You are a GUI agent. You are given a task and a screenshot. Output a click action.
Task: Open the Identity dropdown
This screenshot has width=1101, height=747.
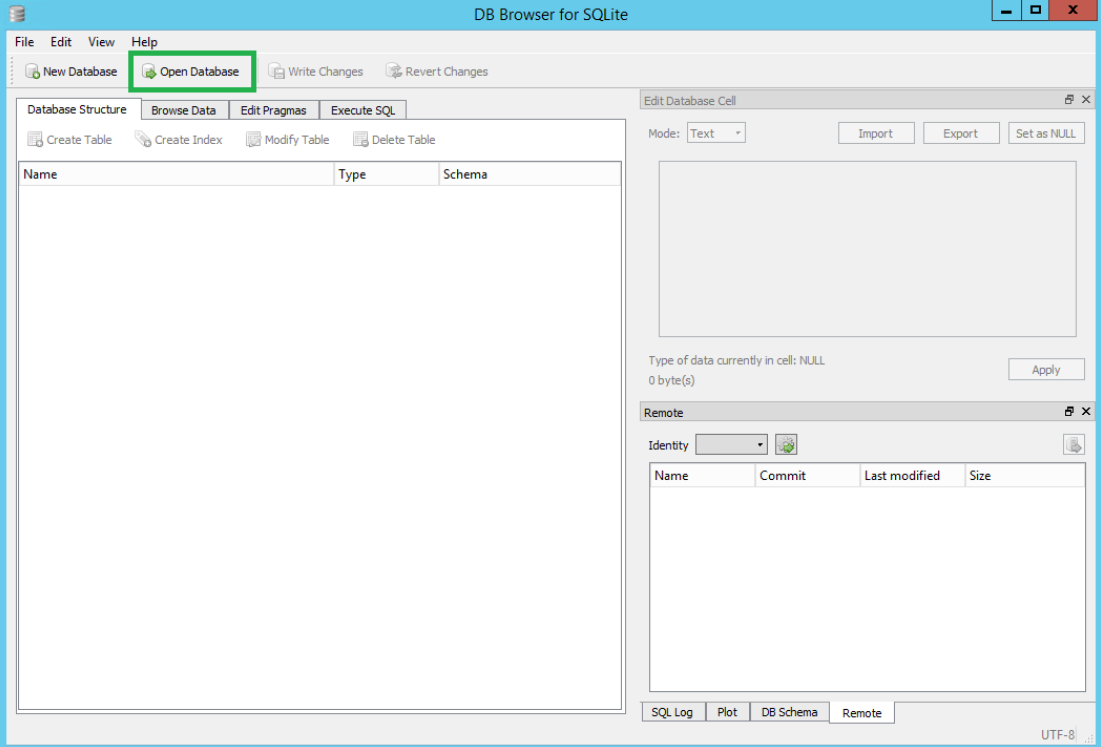pos(731,444)
